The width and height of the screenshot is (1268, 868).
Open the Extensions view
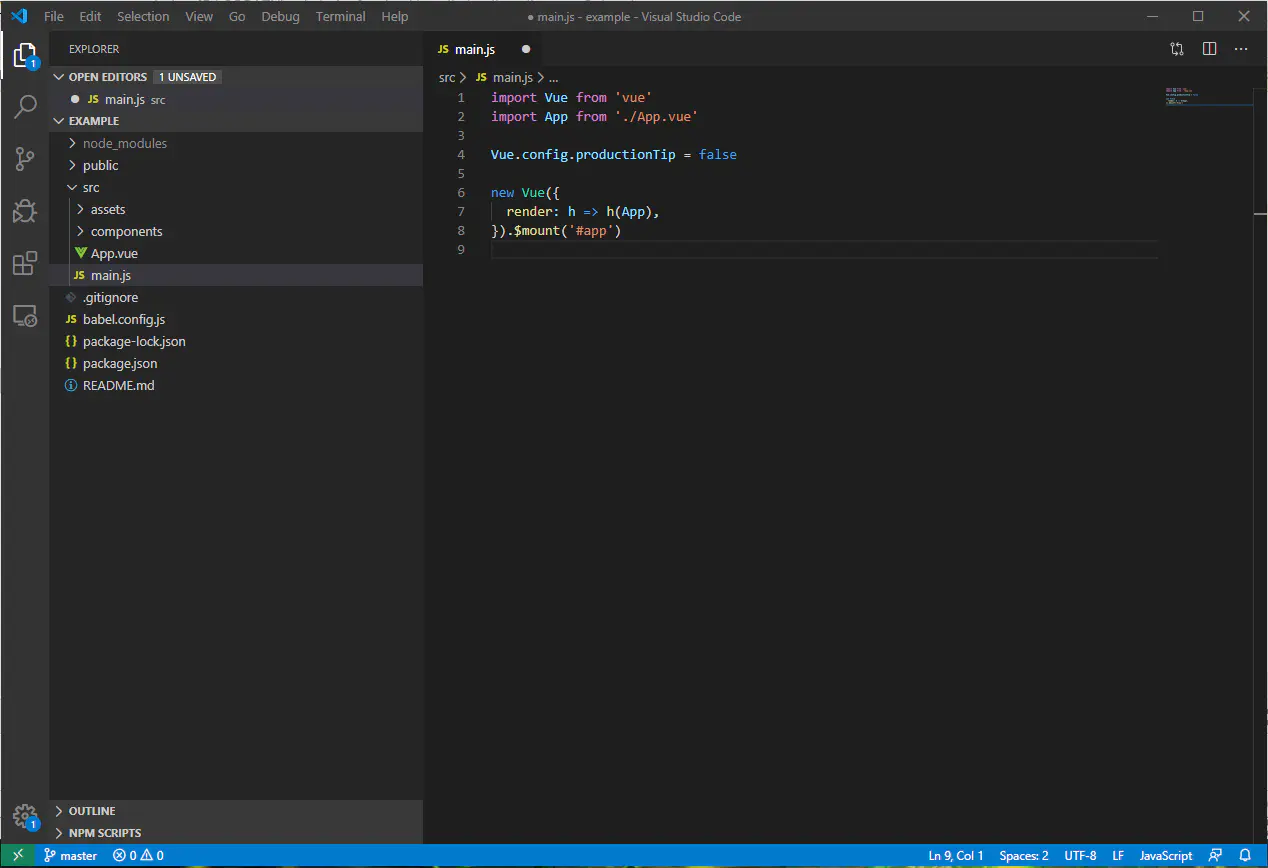tap(25, 264)
